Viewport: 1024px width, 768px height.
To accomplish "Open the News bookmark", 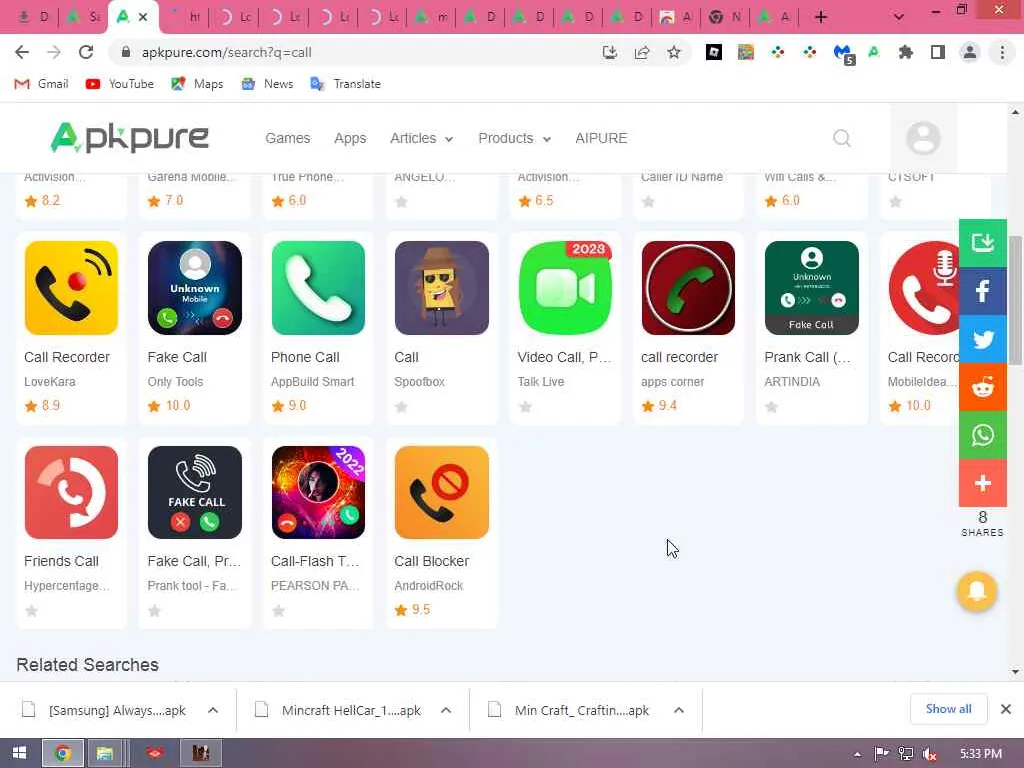I will tap(267, 84).
